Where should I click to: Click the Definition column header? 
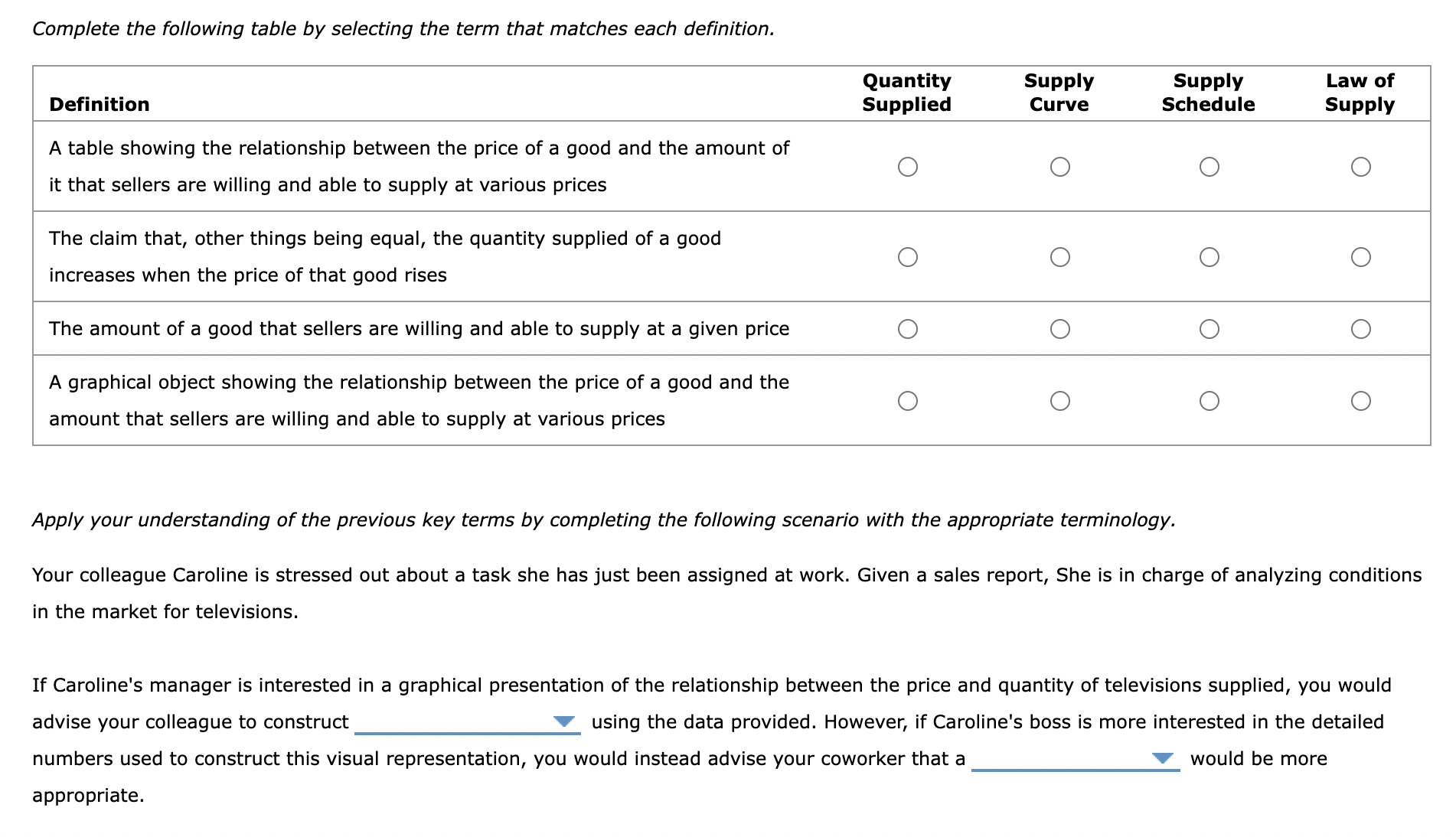coord(99,104)
